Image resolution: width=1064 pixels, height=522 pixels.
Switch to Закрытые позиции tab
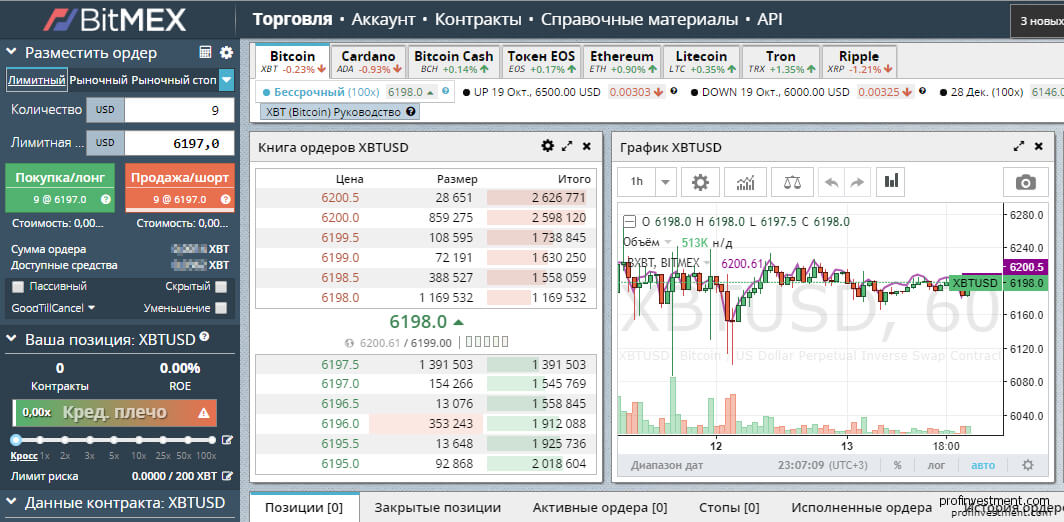[438, 508]
